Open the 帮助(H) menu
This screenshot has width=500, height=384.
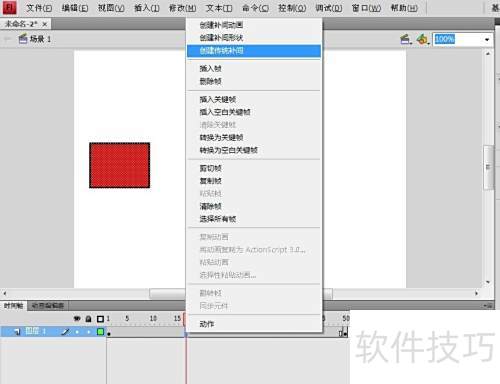pos(404,8)
